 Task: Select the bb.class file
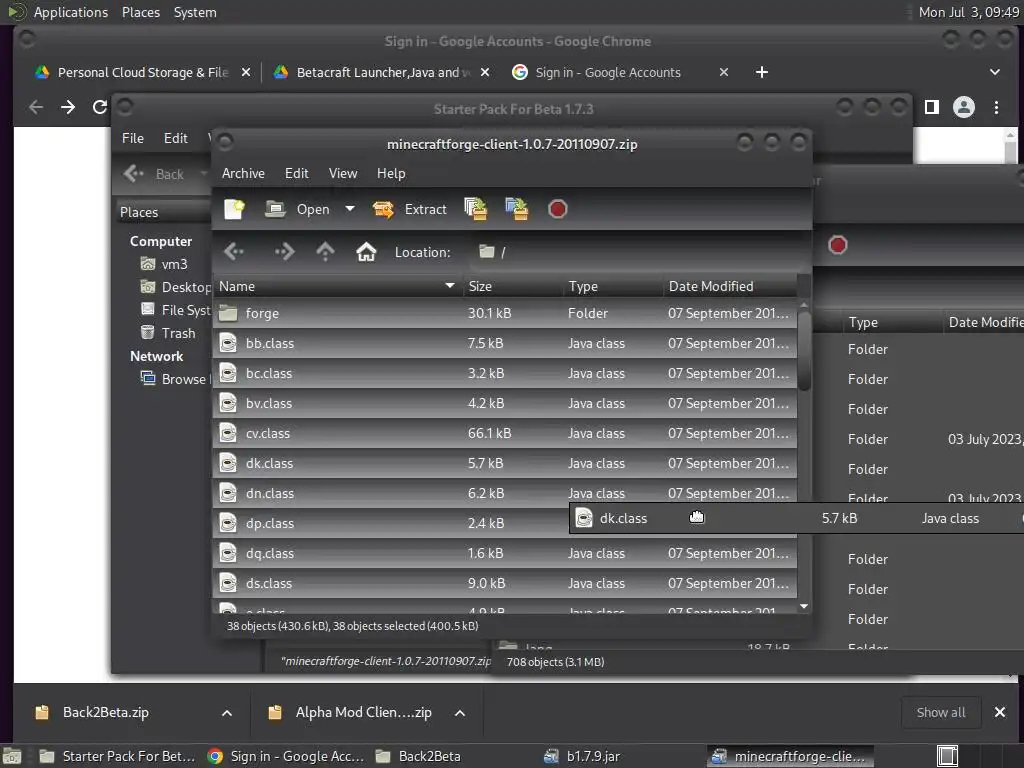[504, 344]
